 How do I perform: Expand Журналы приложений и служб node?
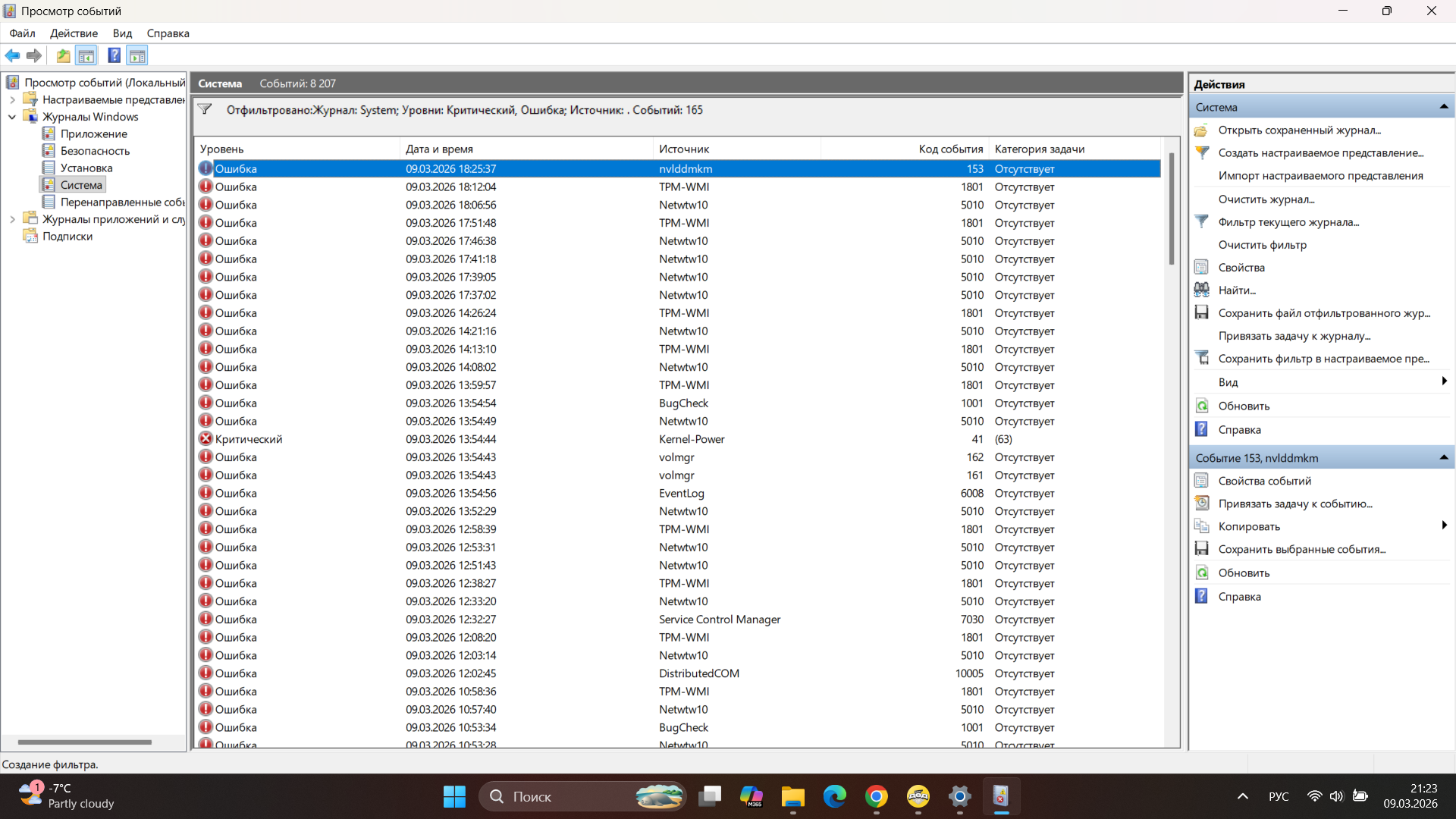coord(12,219)
